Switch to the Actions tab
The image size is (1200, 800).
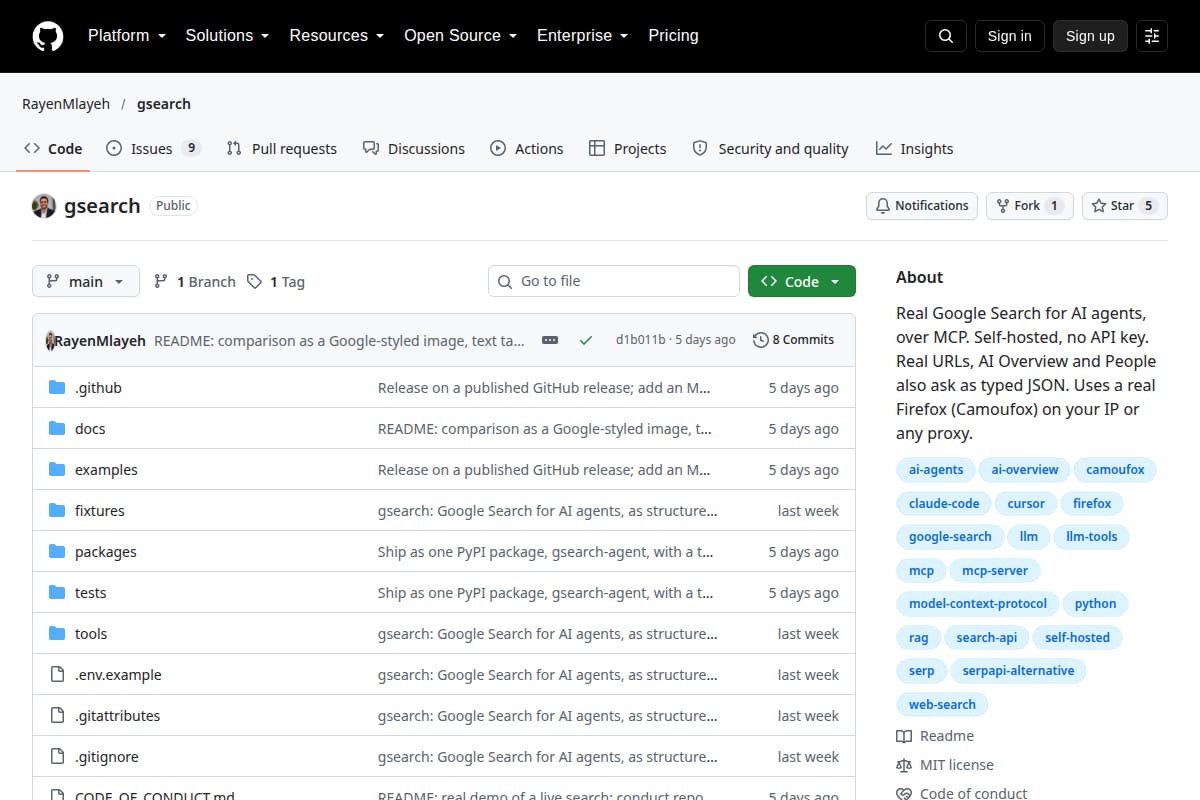526,149
